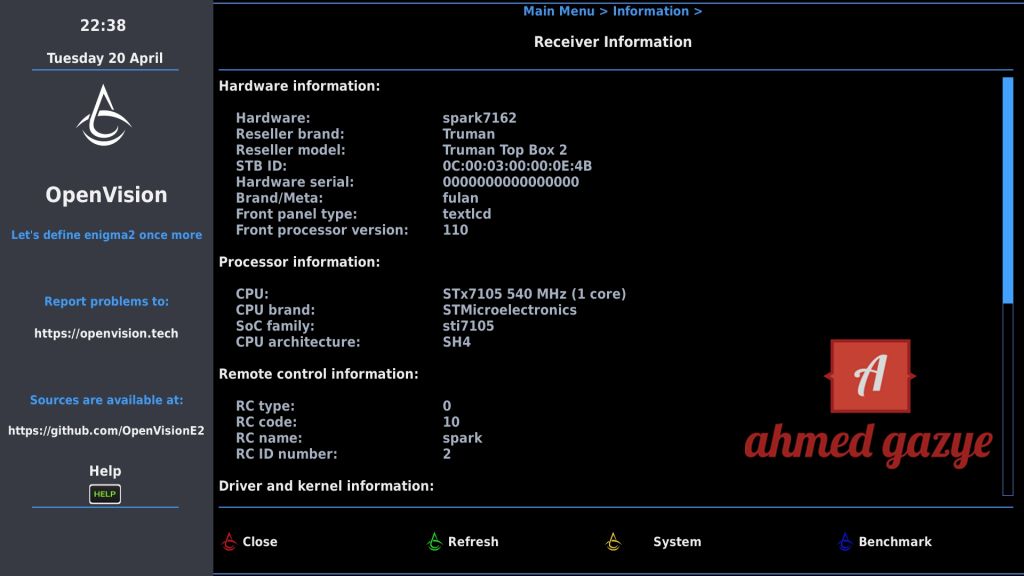This screenshot has height=576, width=1024.
Task: Click the OpenVision logo in sidebar
Action: click(104, 116)
